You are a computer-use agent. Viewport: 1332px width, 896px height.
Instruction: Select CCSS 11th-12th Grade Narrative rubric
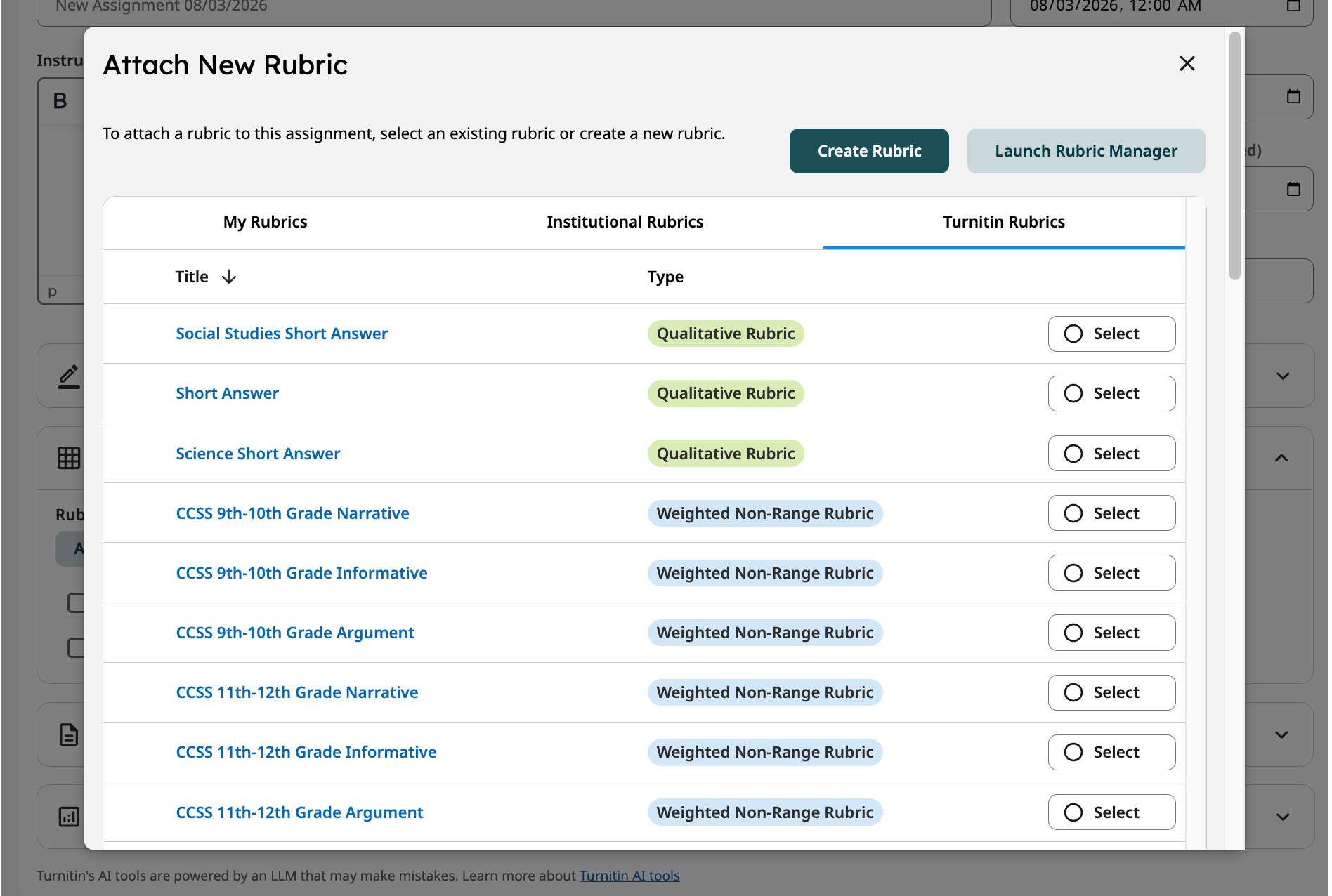(1111, 692)
